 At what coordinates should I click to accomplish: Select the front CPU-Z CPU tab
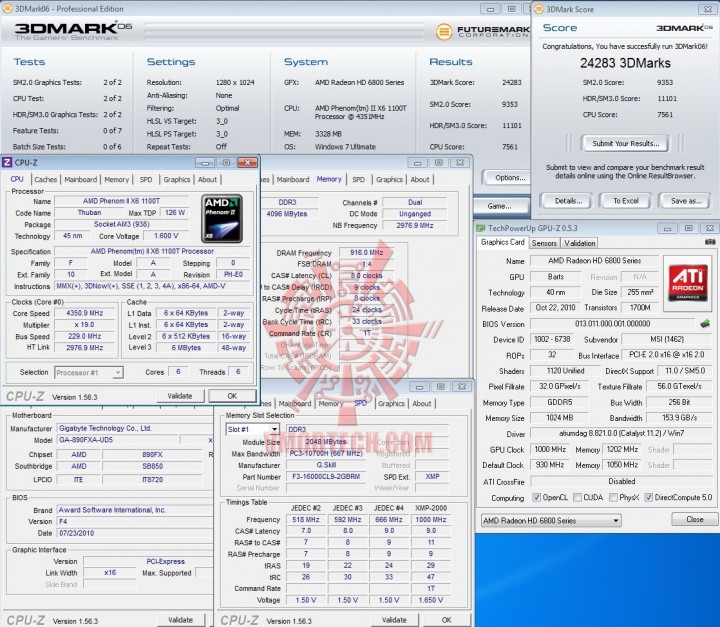pyautogui.click(x=17, y=179)
